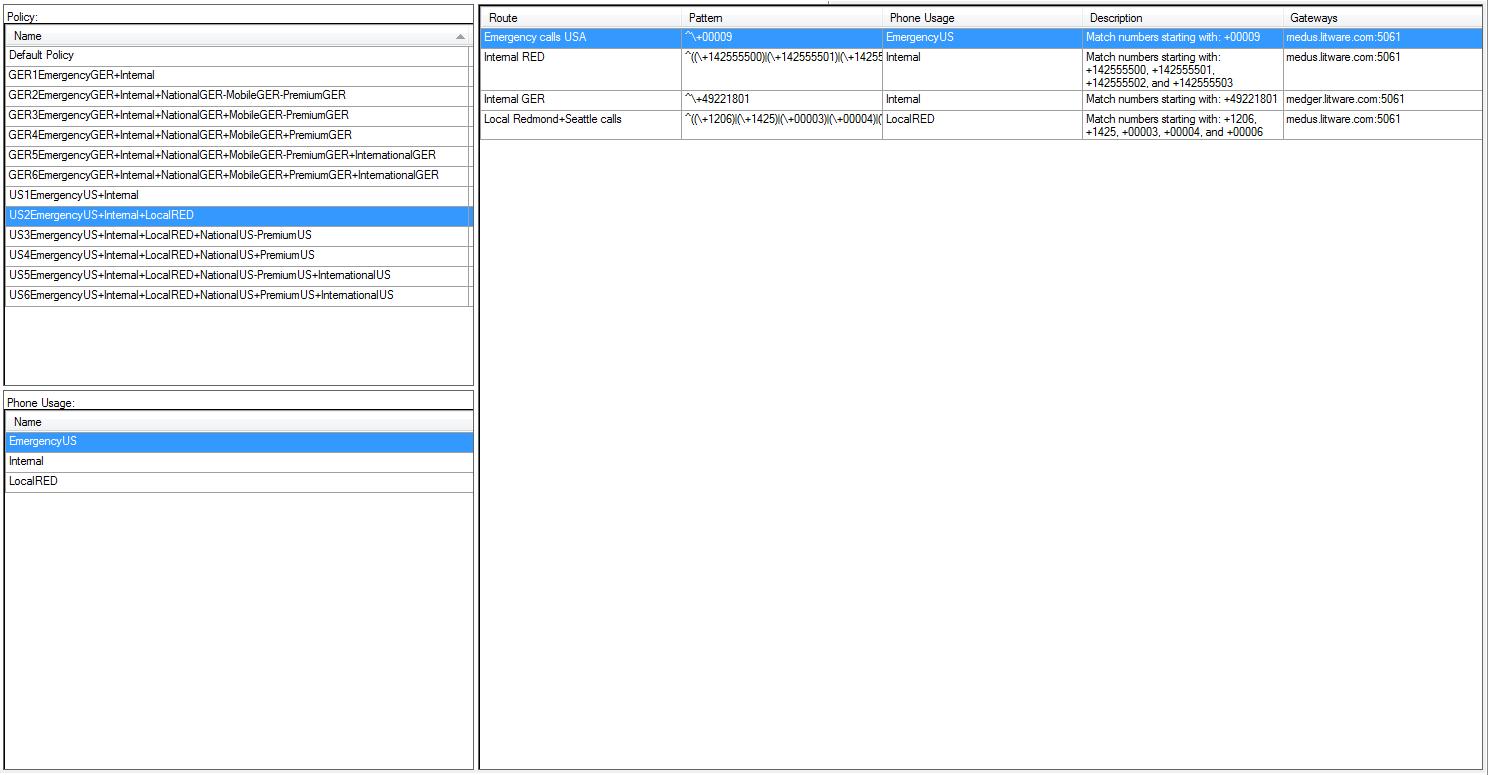Select LocalRED in Phone Usage list
This screenshot has height=775, width=1490.
tap(239, 482)
